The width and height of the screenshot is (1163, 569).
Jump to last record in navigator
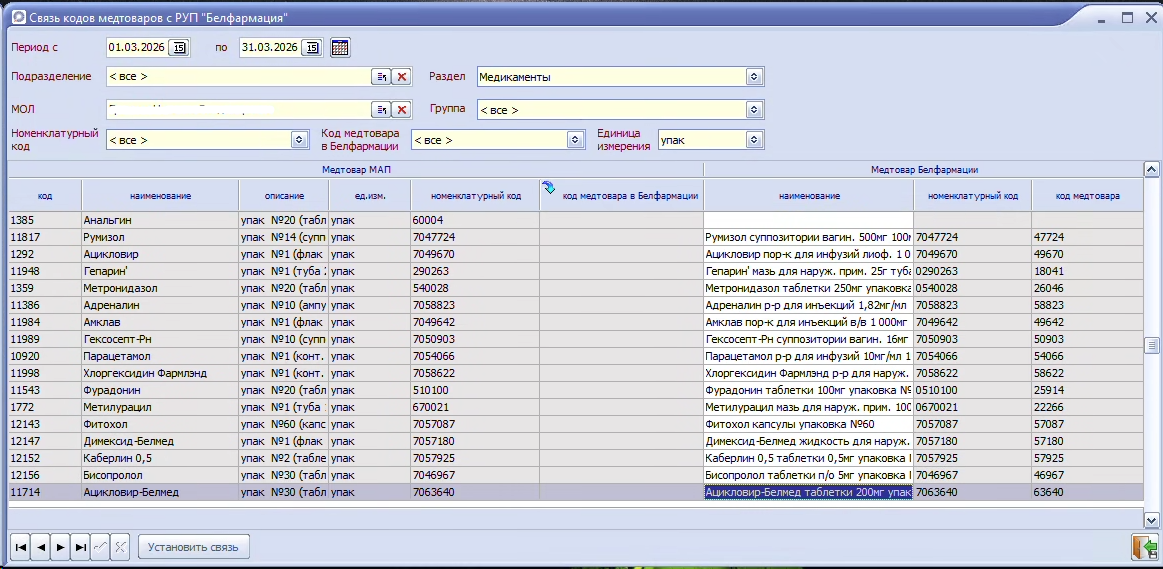[x=80, y=546]
